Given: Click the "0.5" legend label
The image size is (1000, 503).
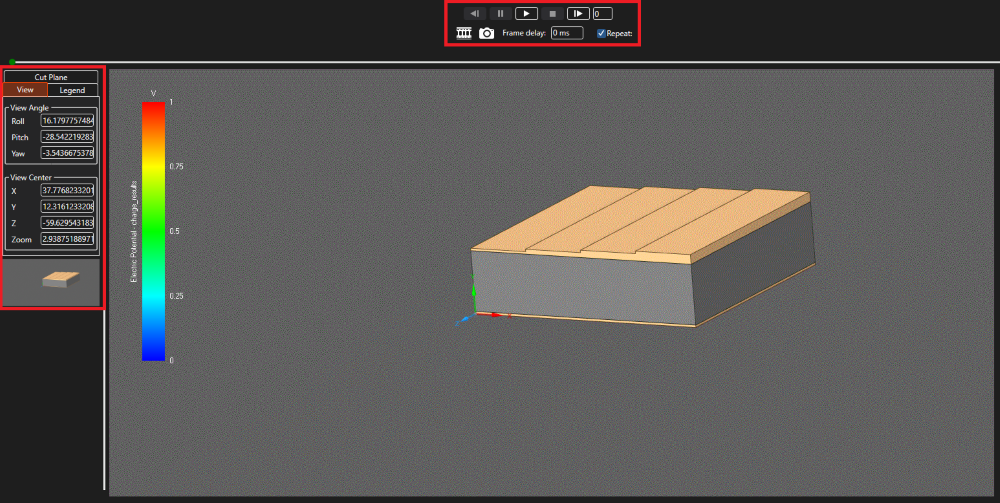Looking at the screenshot, I should coord(174,231).
